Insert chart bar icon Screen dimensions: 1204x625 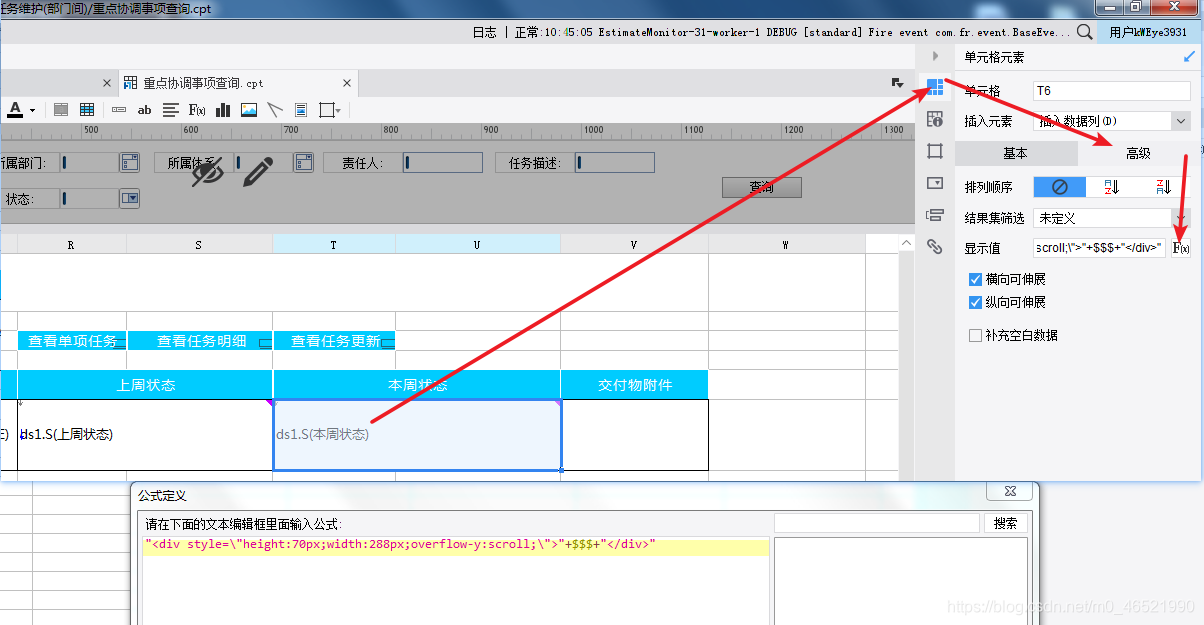pyautogui.click(x=223, y=110)
